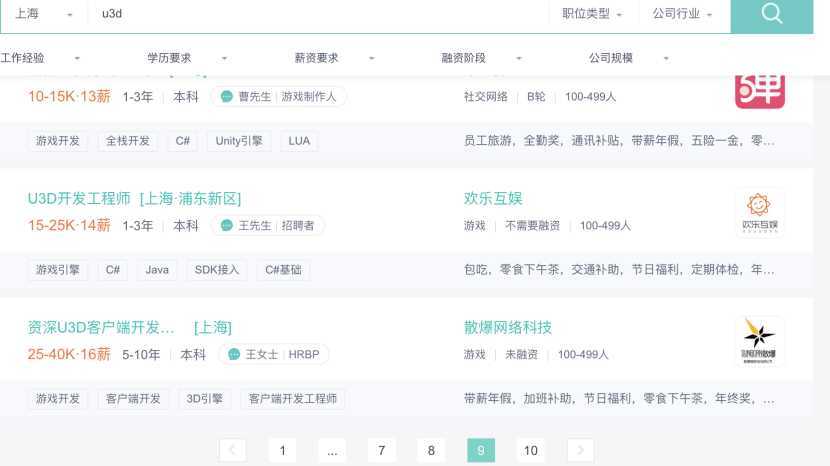This screenshot has width=830, height=466.
Task: Jump to results page 8
Action: [x=431, y=450]
